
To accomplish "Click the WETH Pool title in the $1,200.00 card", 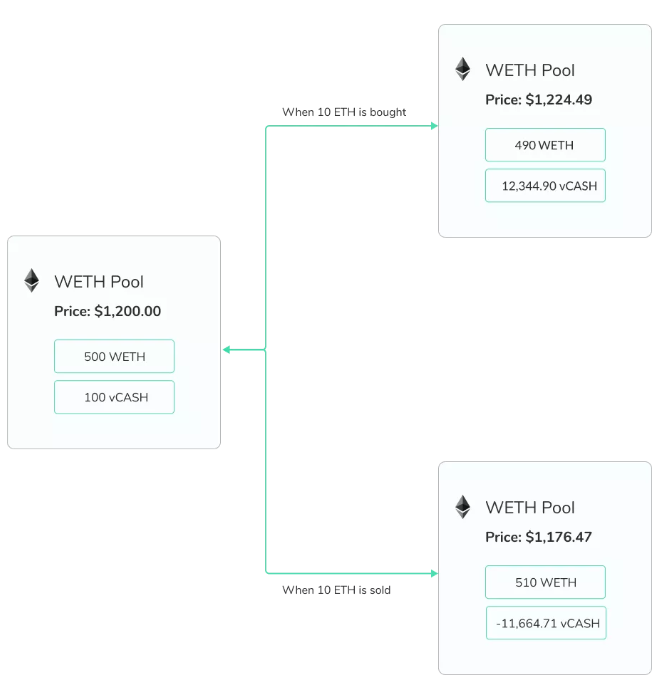I will 99,282.
